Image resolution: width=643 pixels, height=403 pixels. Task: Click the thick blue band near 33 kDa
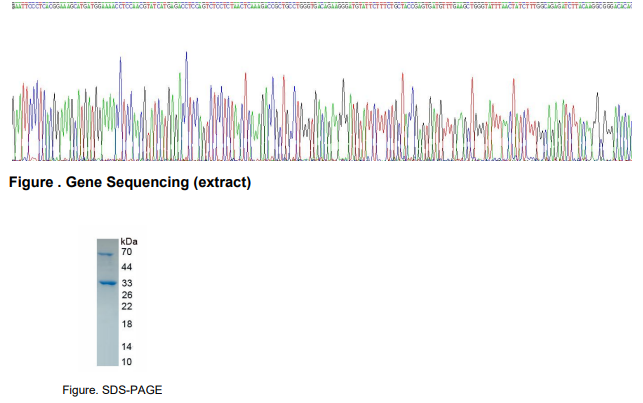point(107,283)
